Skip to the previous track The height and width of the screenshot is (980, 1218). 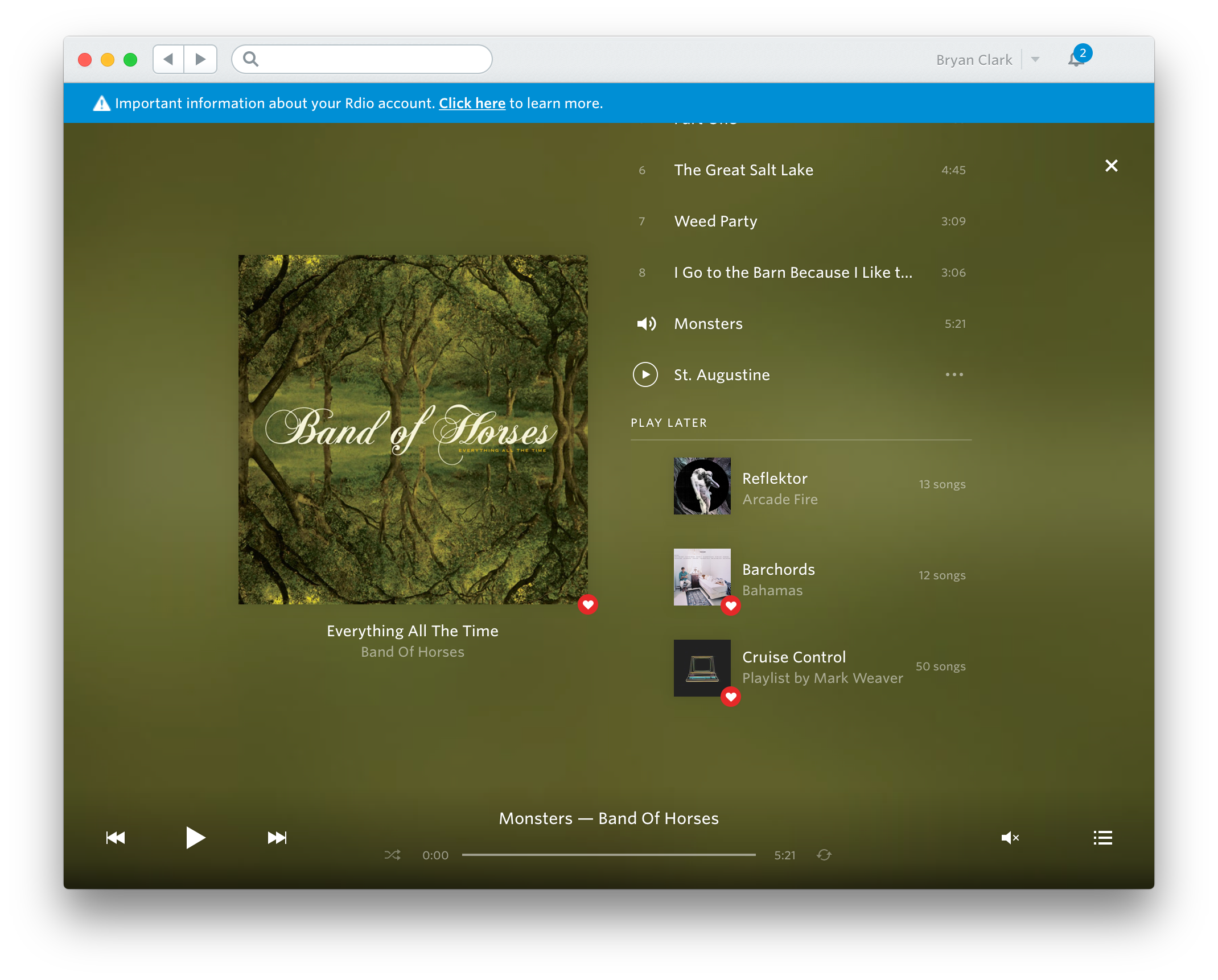coord(116,838)
